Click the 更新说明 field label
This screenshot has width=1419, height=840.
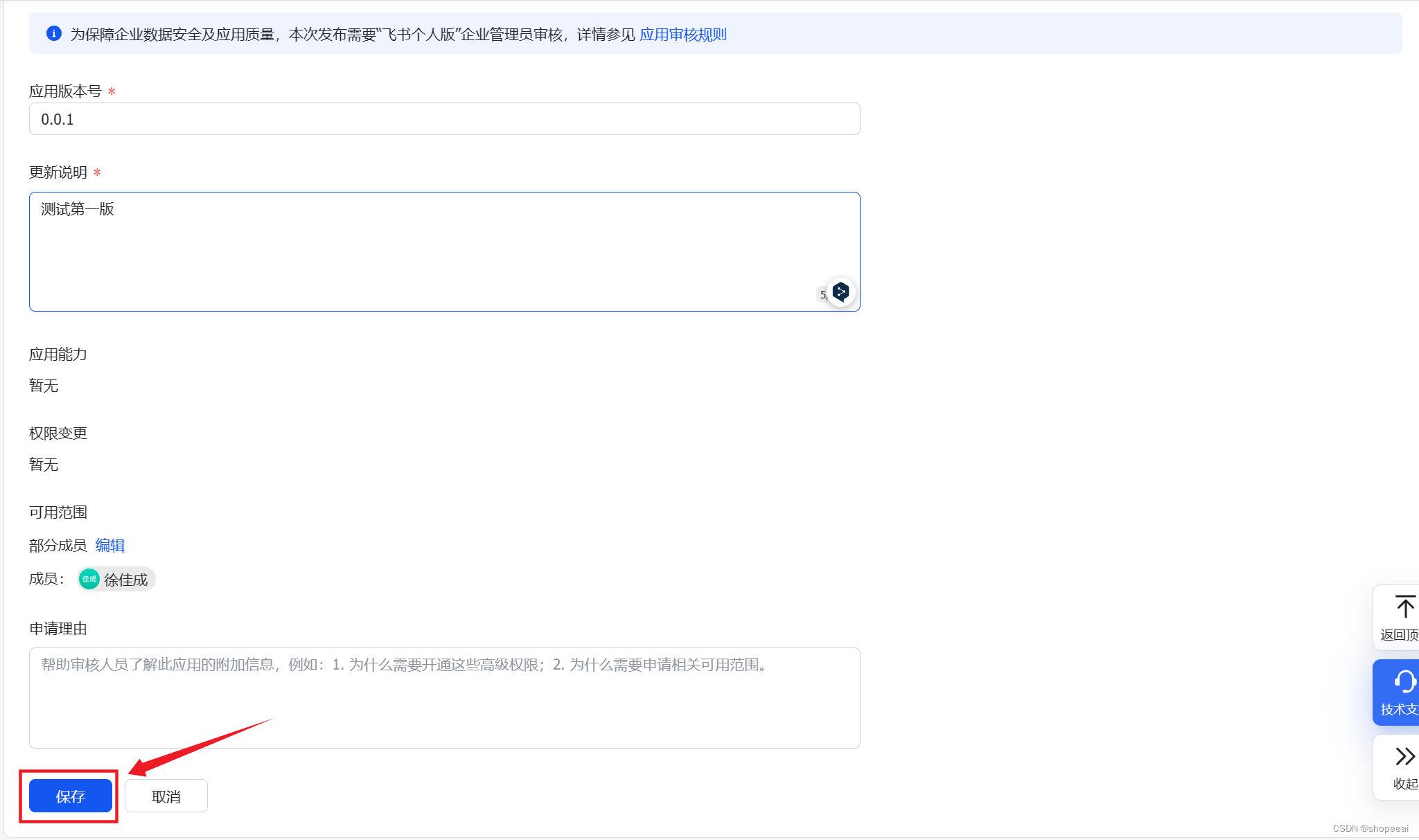tap(58, 172)
